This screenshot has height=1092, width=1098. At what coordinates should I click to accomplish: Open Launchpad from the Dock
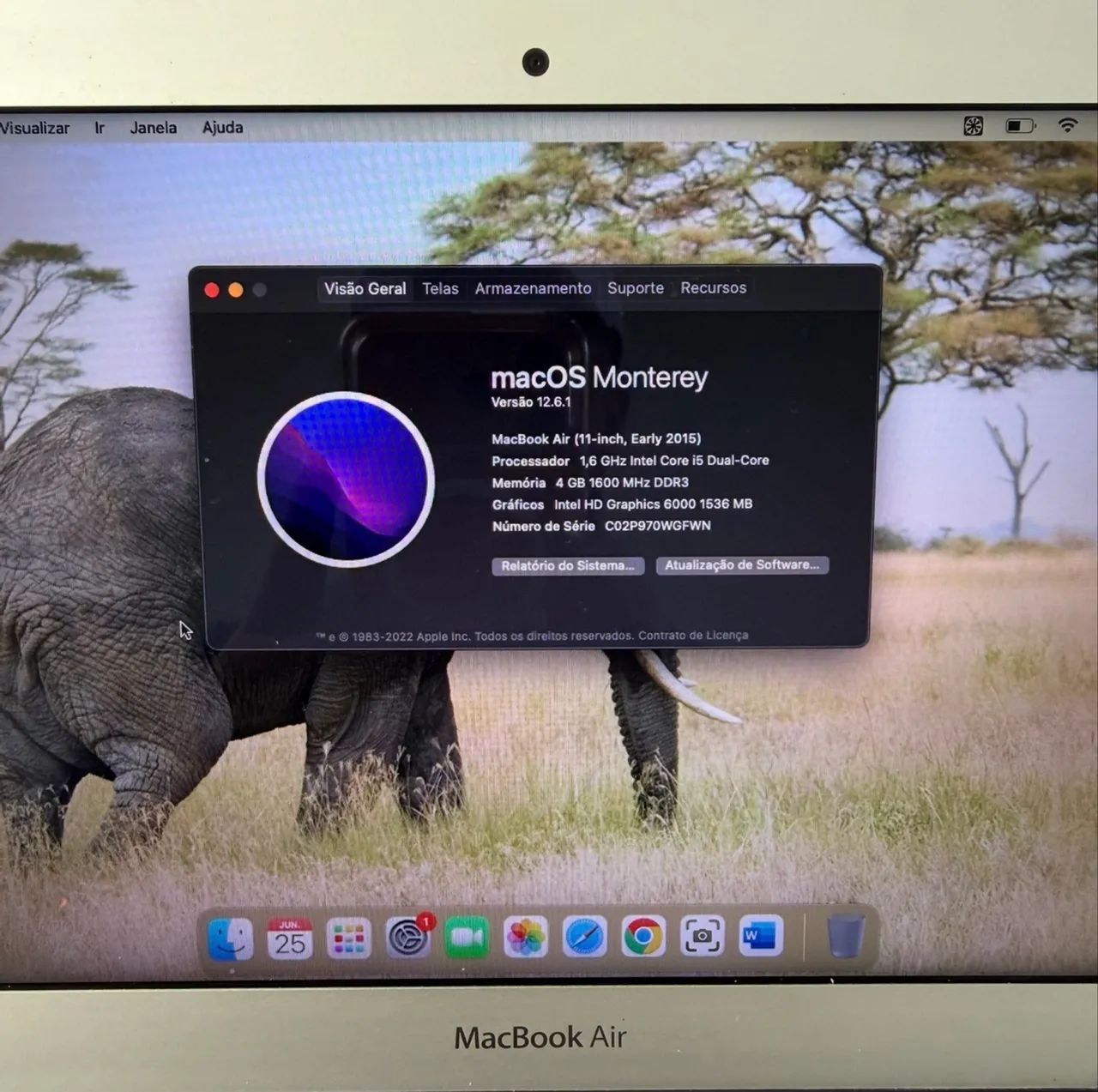click(349, 938)
